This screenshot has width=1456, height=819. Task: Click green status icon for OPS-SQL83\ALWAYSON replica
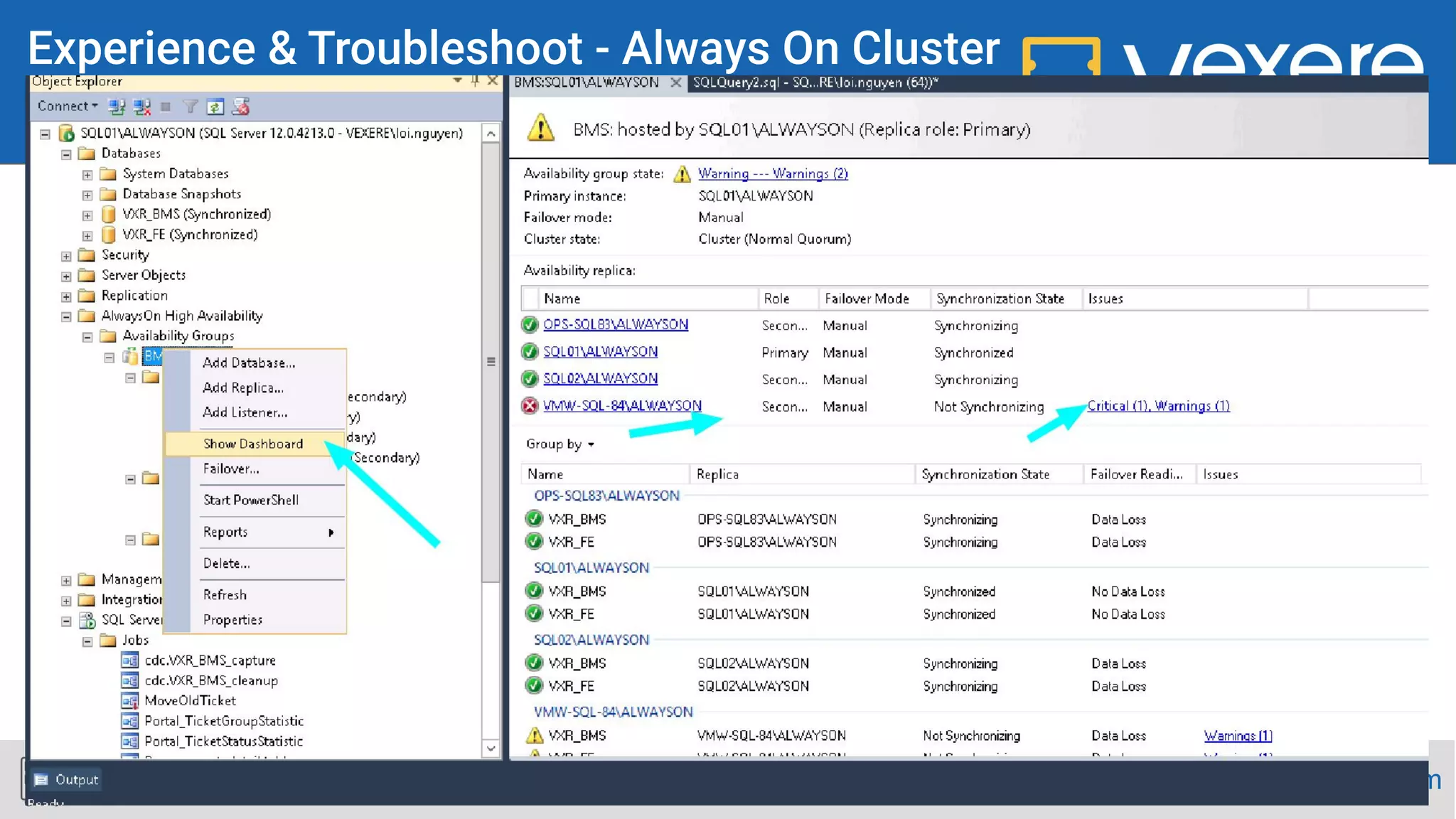(530, 325)
